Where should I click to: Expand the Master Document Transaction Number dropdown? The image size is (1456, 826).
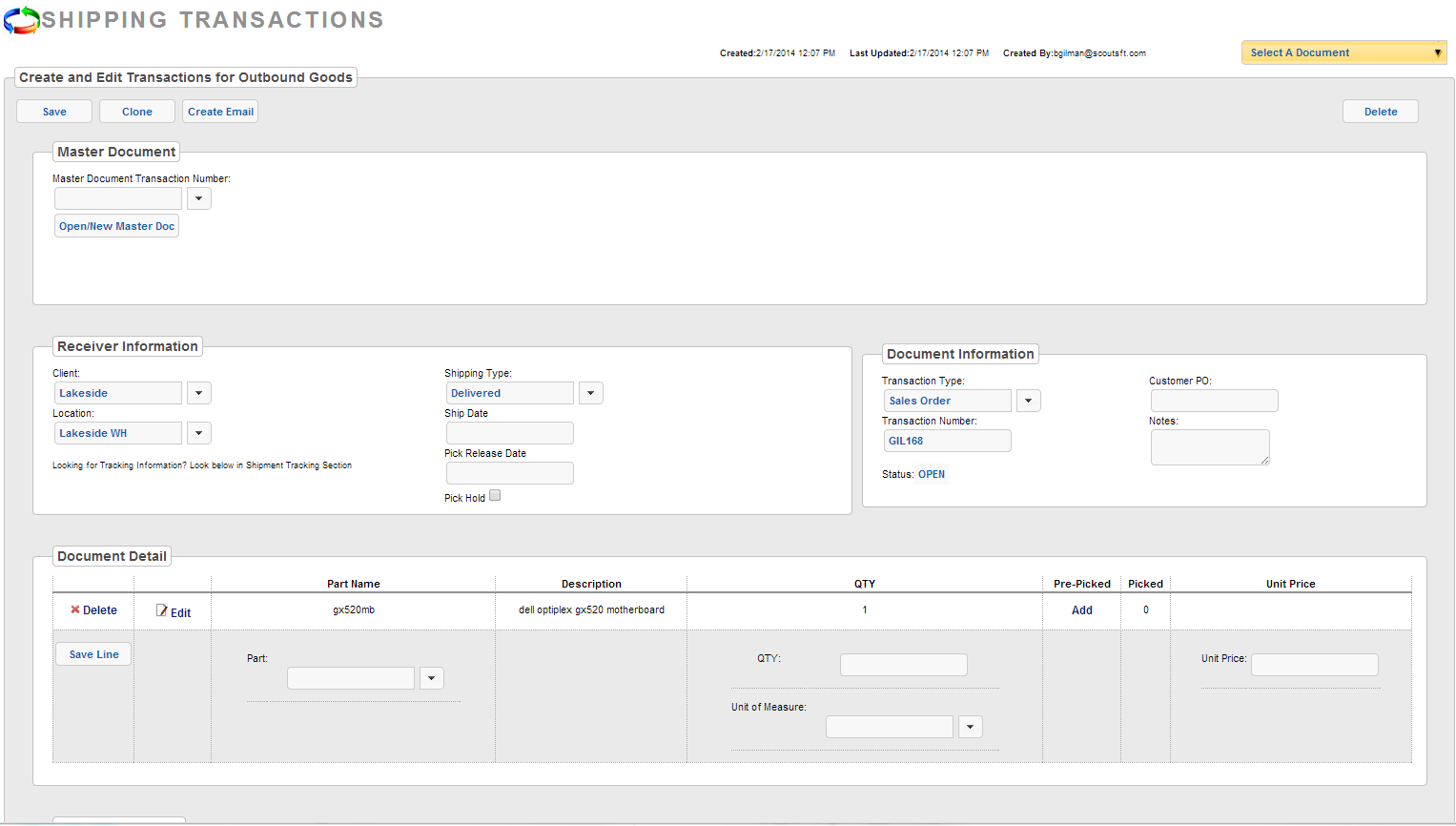(198, 198)
